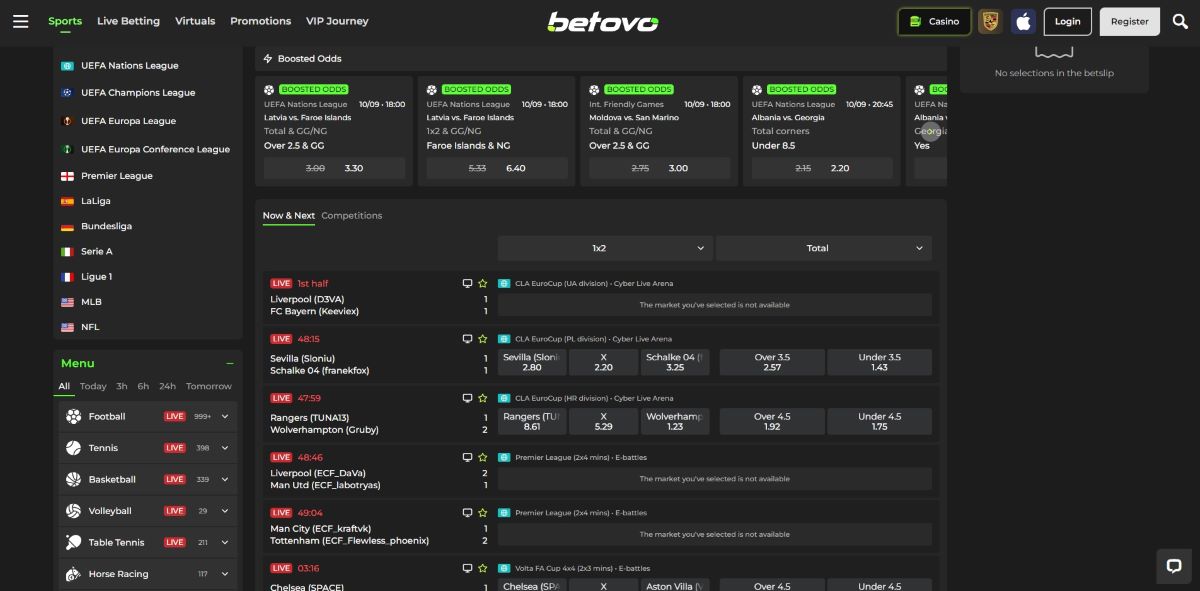Favorite the Man City vs Tottenham match star
Screen dimensions: 1200x591
tap(483, 513)
